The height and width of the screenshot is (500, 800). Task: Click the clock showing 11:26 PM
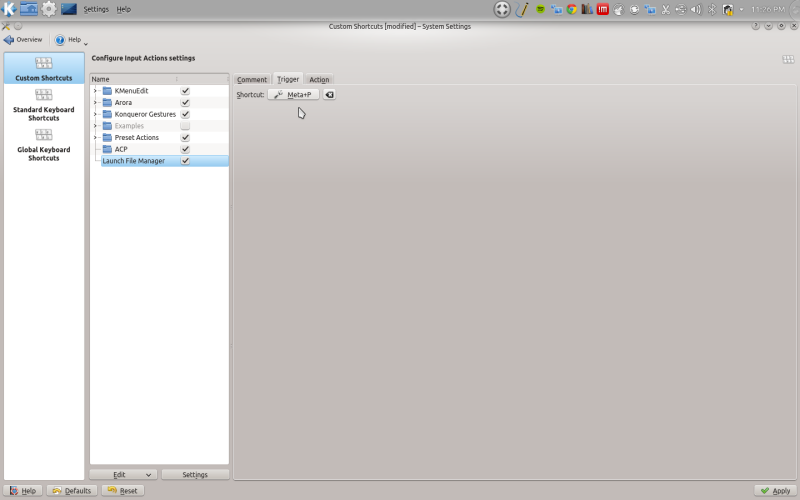tap(768, 9)
